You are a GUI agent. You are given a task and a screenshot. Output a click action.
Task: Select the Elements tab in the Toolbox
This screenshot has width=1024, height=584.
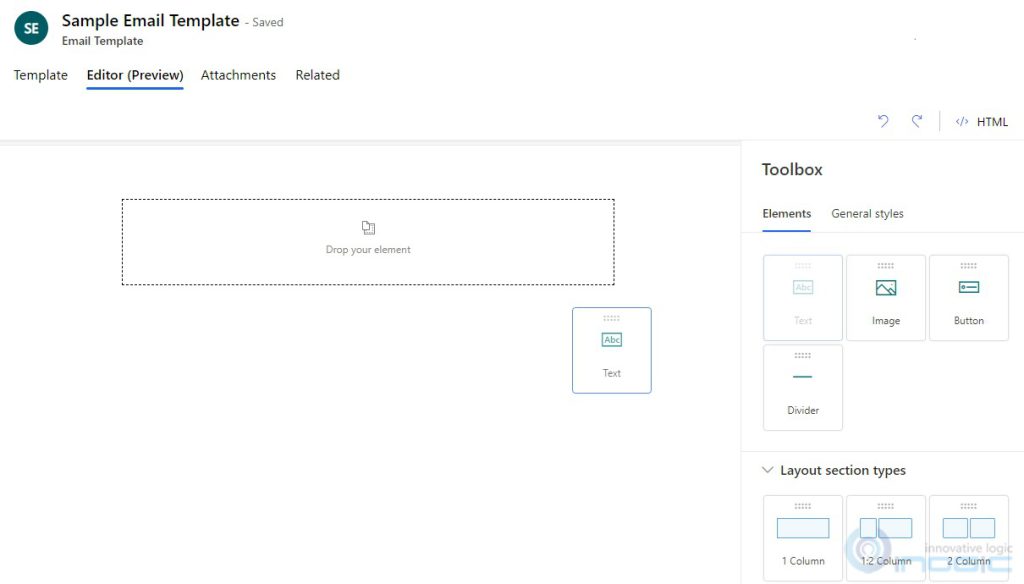point(786,213)
